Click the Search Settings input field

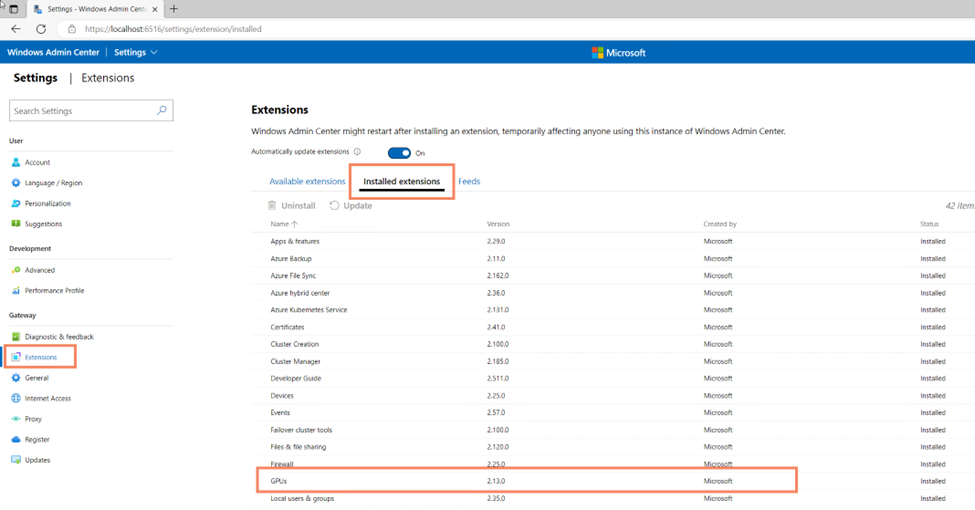(x=91, y=110)
